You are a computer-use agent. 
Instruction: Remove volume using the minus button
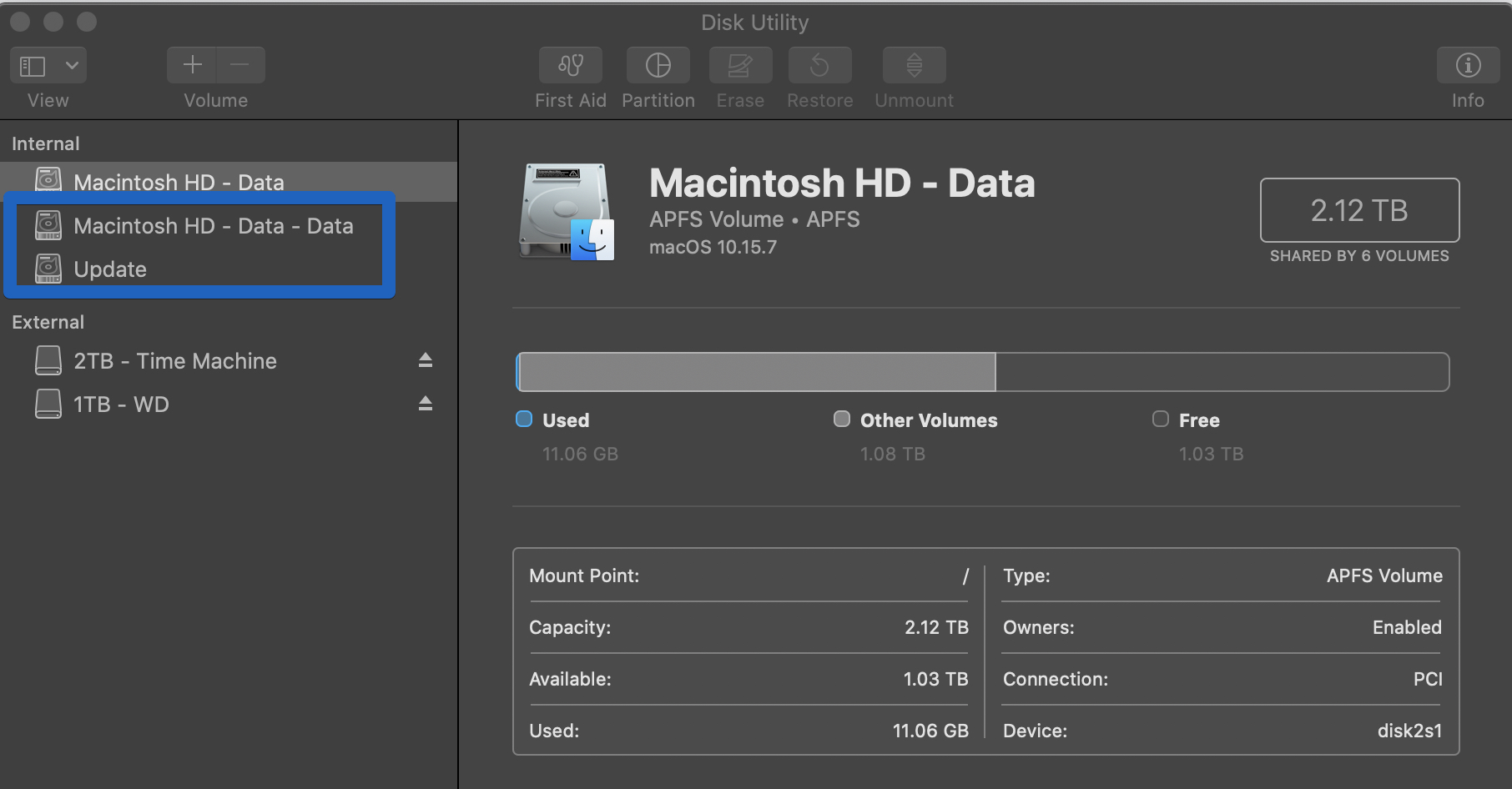[x=240, y=65]
